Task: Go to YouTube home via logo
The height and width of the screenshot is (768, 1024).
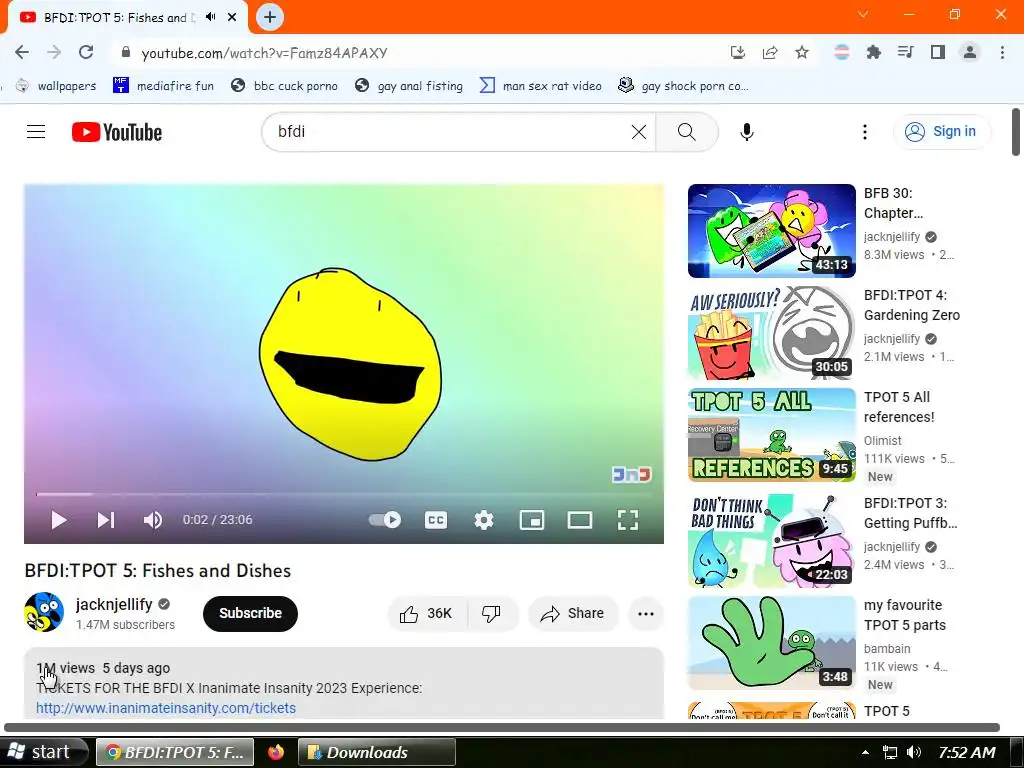Action: 117,132
